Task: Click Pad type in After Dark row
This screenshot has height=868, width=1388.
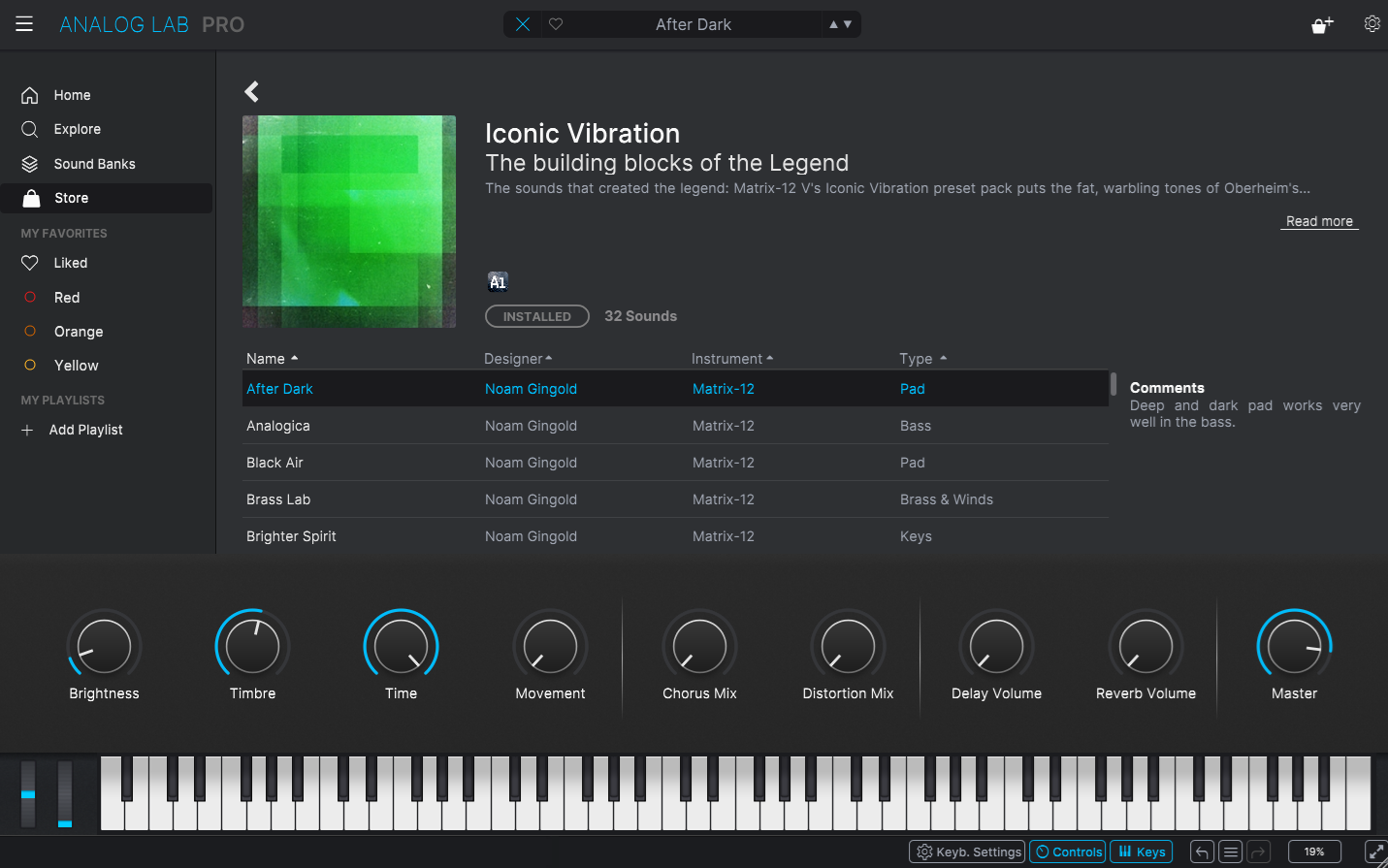Action: [x=913, y=389]
